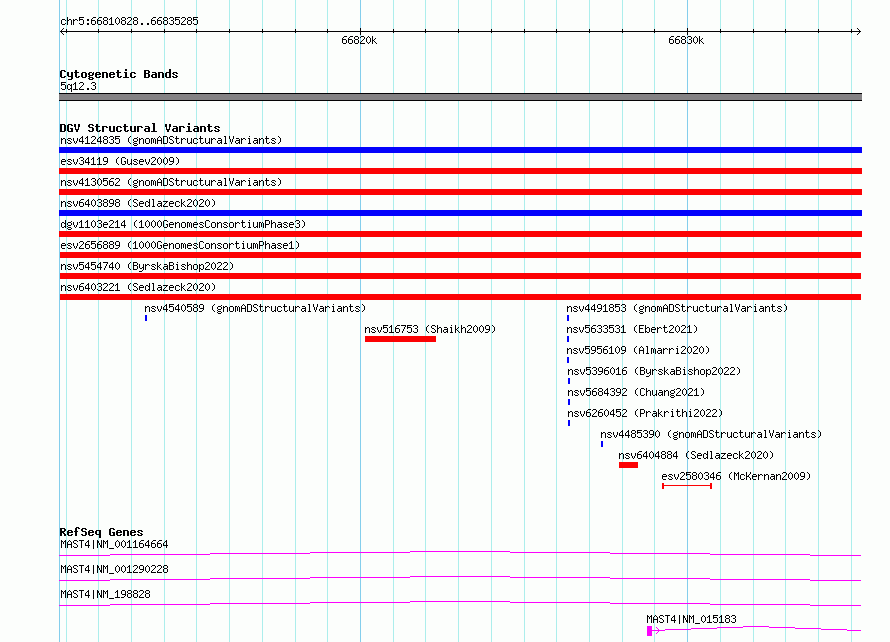Click the MAST4 NM_015183 magenta exon box
Image resolution: width=890 pixels, height=642 pixels.
(649, 631)
